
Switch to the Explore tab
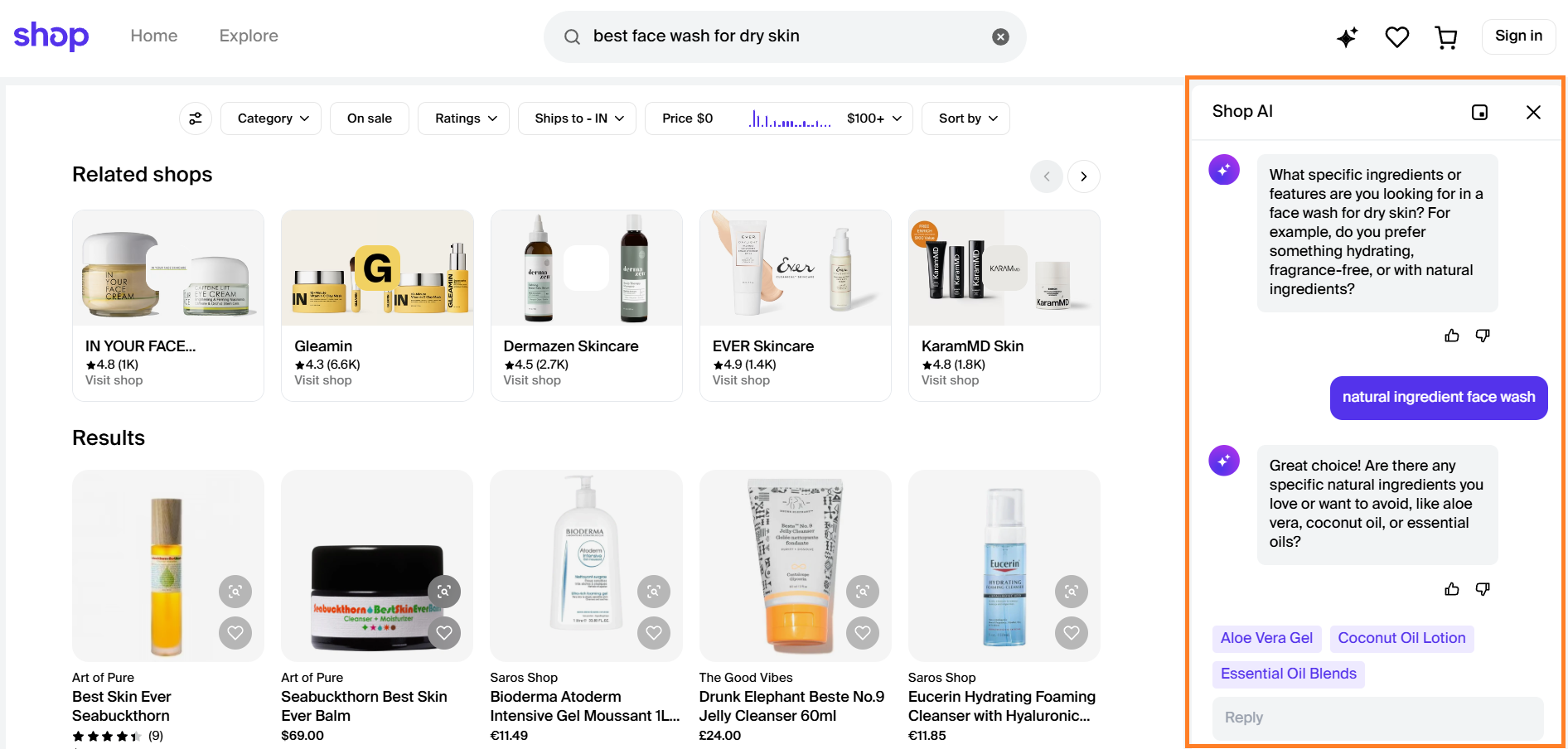tap(248, 36)
